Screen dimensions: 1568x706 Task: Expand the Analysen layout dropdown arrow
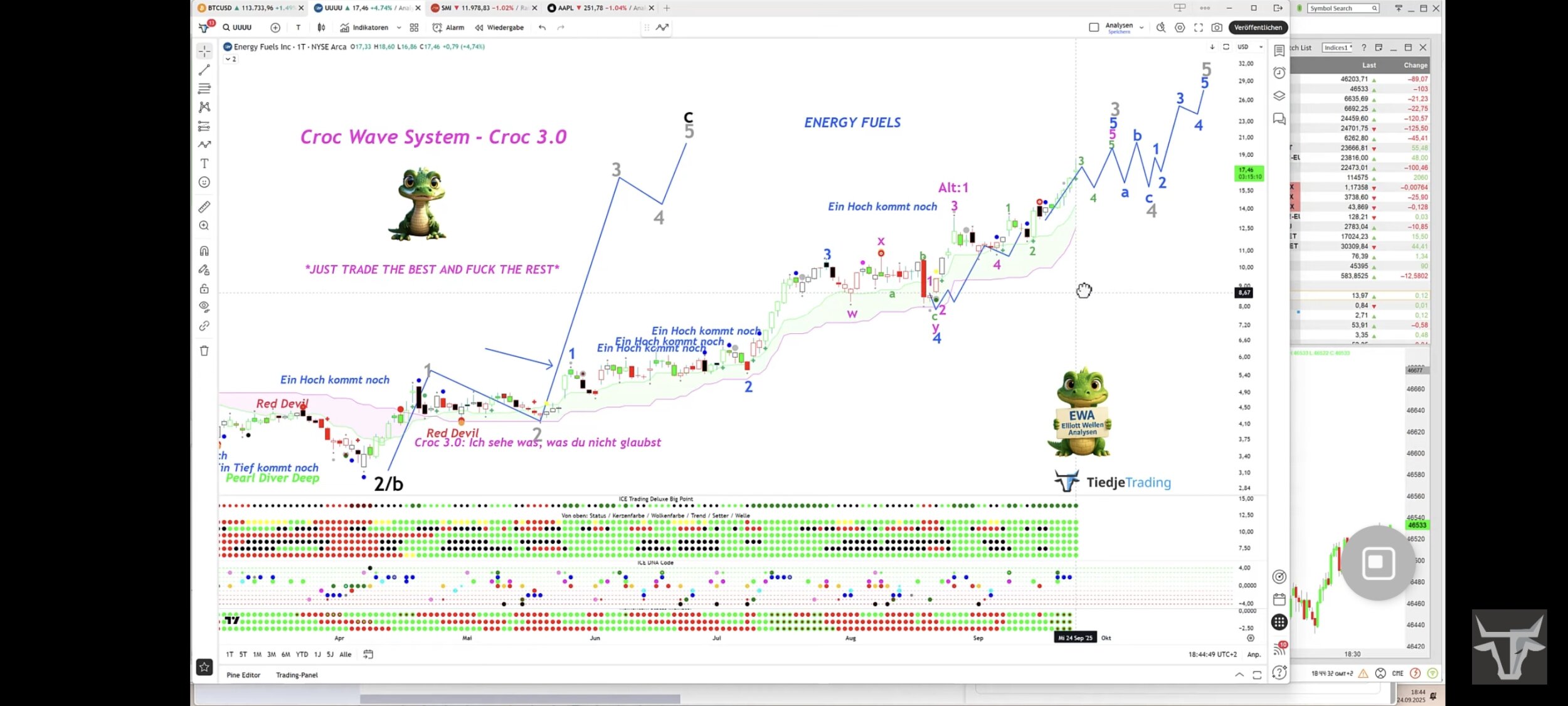(1142, 28)
